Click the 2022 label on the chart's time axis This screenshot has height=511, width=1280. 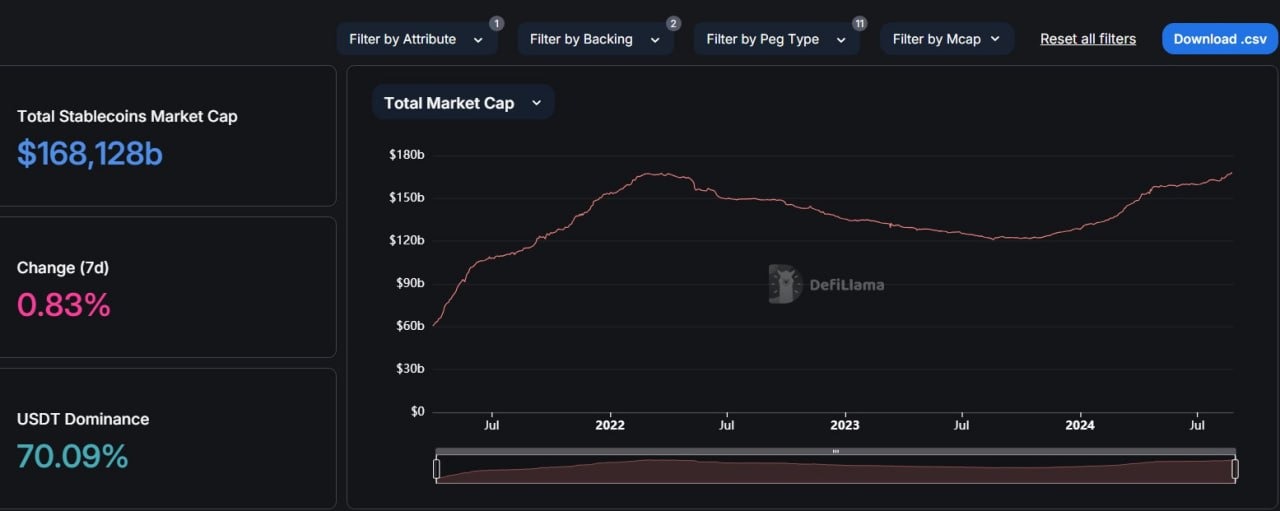[610, 425]
